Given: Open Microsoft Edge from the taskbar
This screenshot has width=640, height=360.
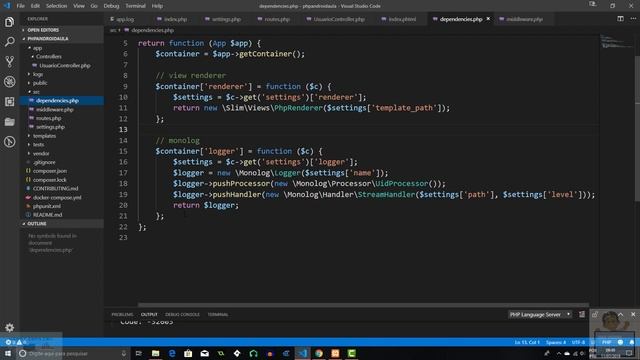Looking at the screenshot, I should [x=172, y=353].
